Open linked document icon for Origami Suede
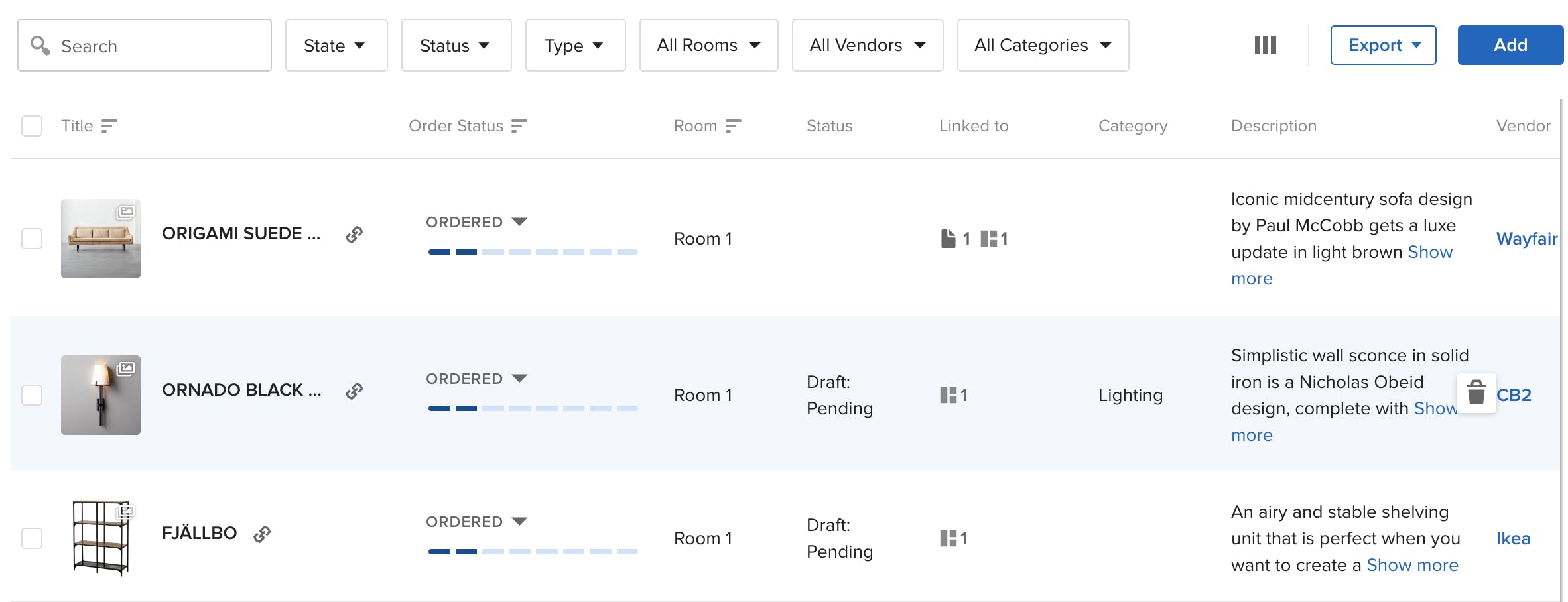 coord(948,239)
